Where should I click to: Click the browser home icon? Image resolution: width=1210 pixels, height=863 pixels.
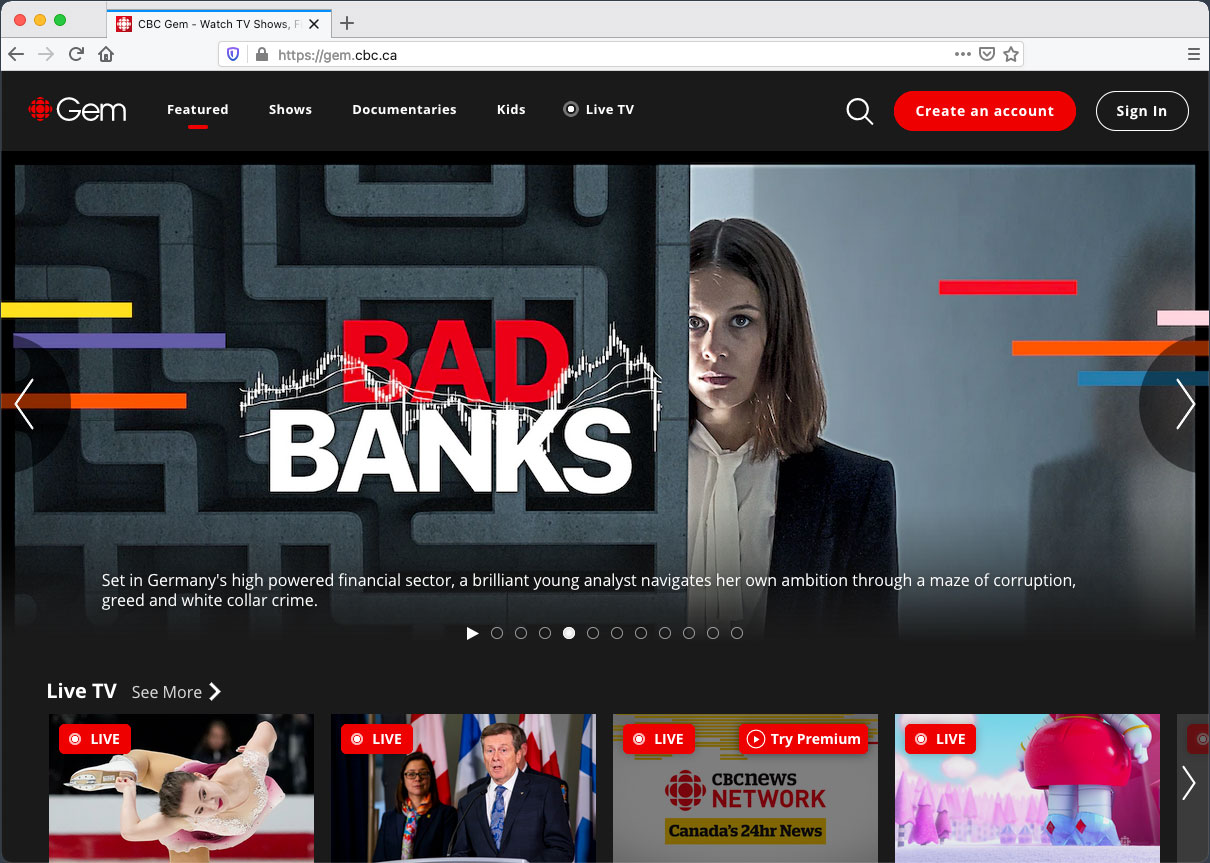click(x=106, y=54)
